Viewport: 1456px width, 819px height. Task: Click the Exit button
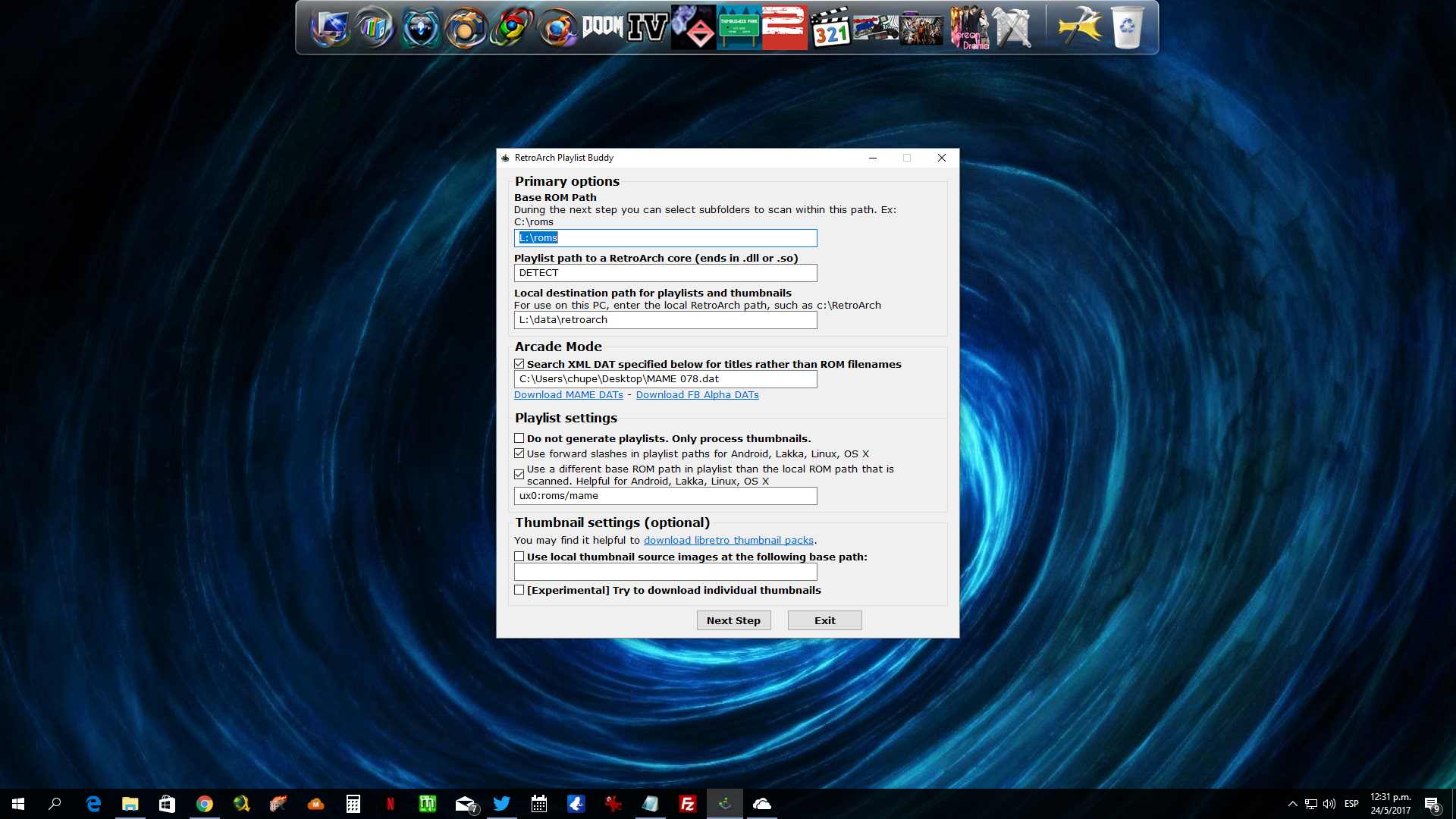[x=824, y=620]
